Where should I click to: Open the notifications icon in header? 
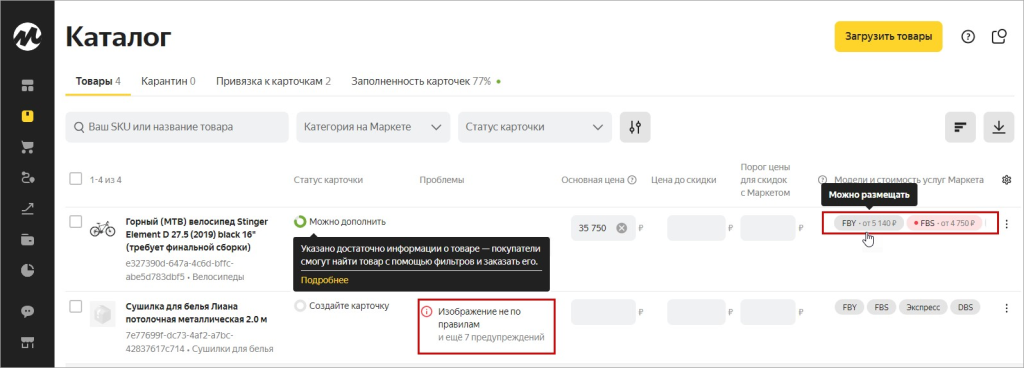point(999,37)
